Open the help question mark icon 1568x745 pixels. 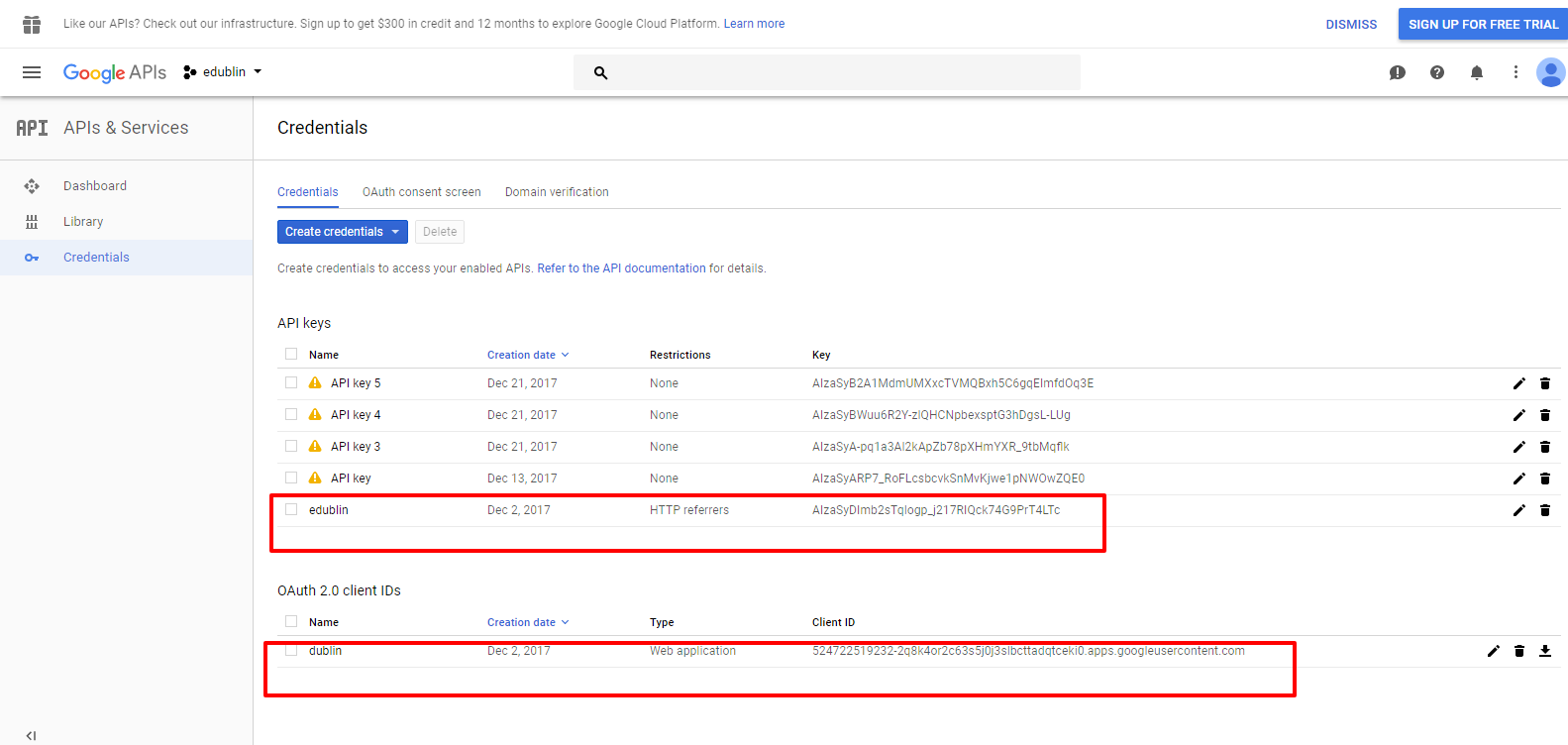(1436, 72)
